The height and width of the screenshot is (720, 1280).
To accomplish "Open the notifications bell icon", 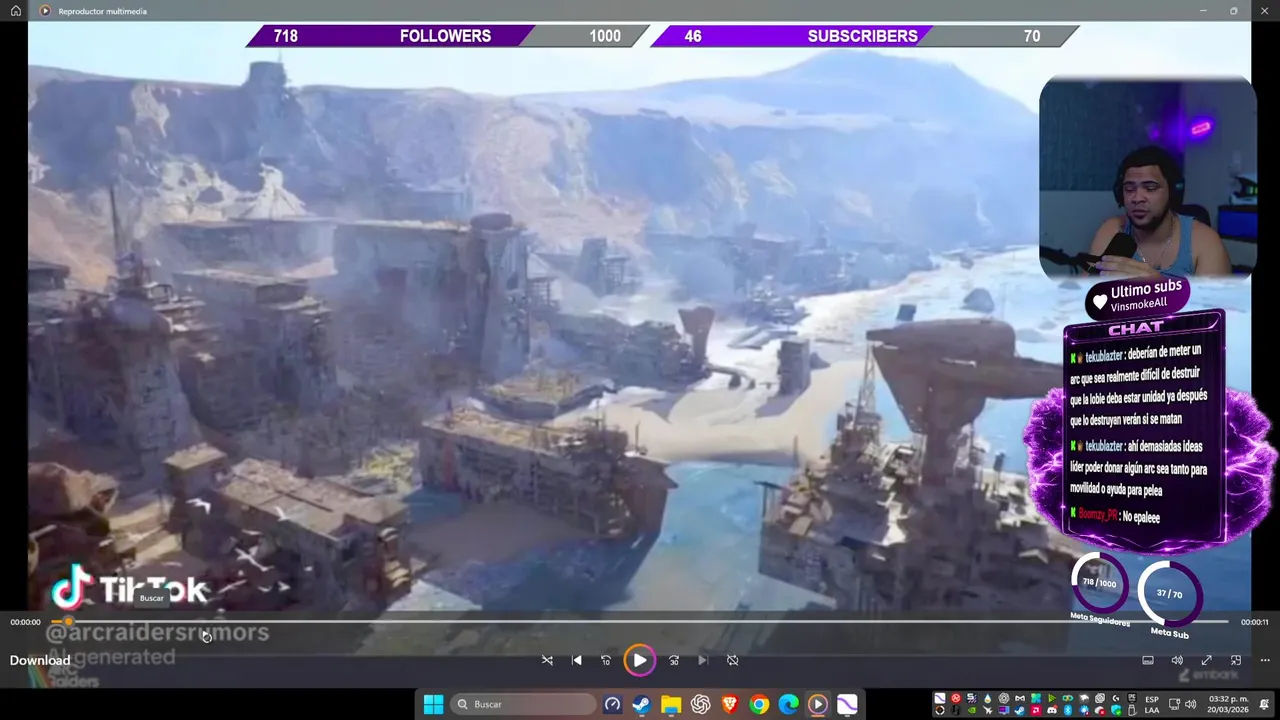I will tap(1264, 704).
